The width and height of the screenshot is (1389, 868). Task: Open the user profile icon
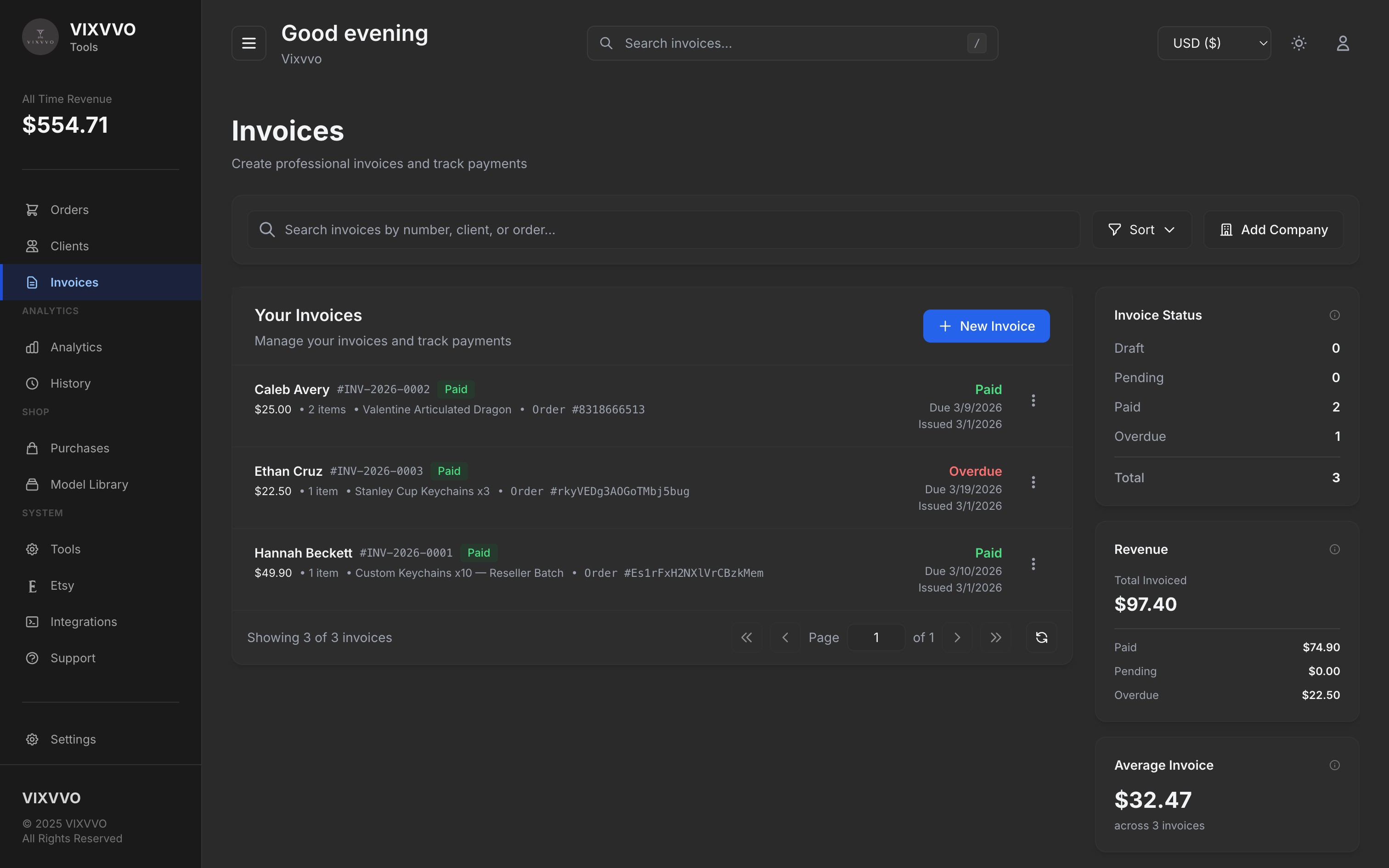pyautogui.click(x=1343, y=43)
